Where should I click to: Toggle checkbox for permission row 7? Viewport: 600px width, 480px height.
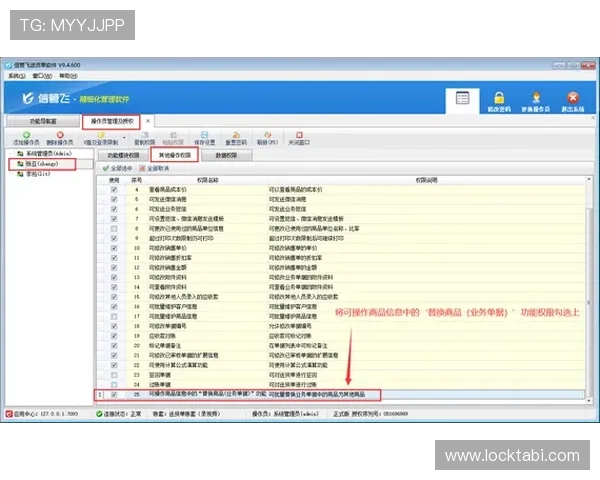click(x=114, y=219)
